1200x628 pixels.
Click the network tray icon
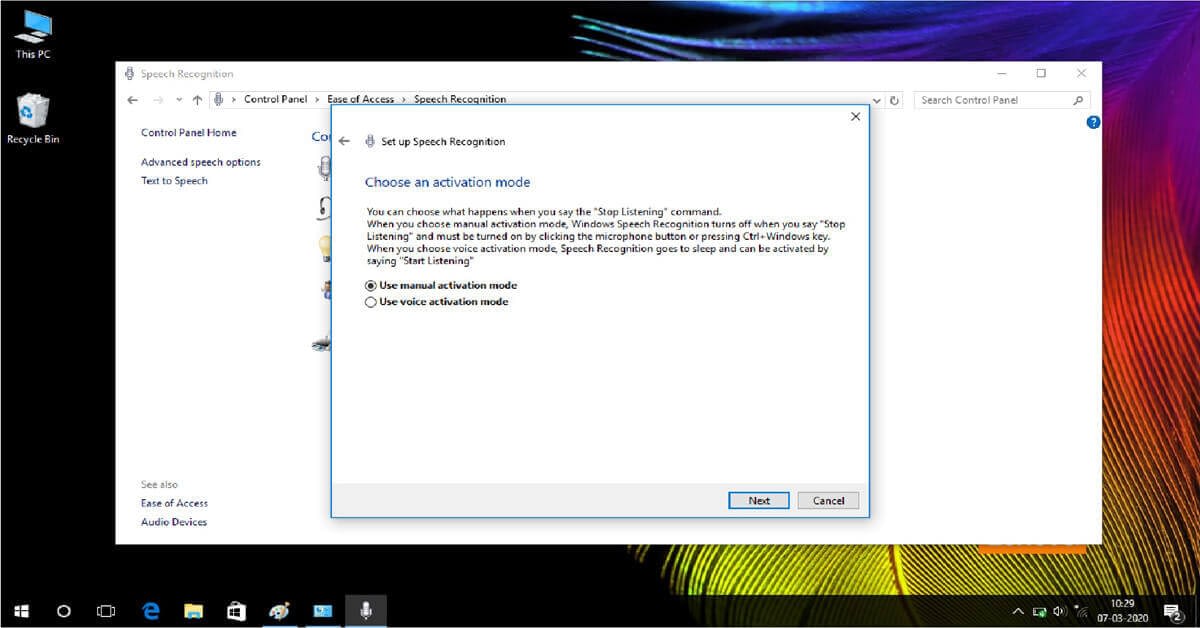[1040, 611]
